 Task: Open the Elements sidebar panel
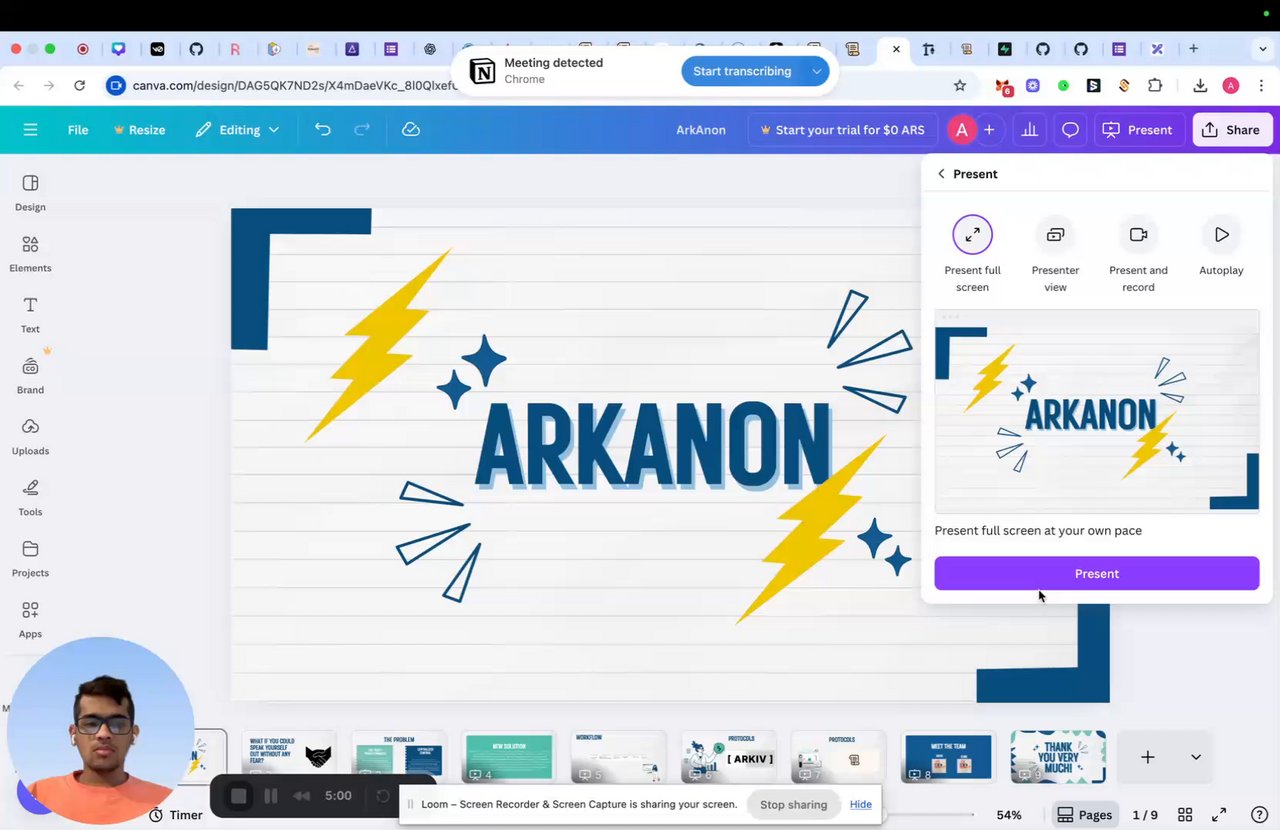(x=30, y=254)
